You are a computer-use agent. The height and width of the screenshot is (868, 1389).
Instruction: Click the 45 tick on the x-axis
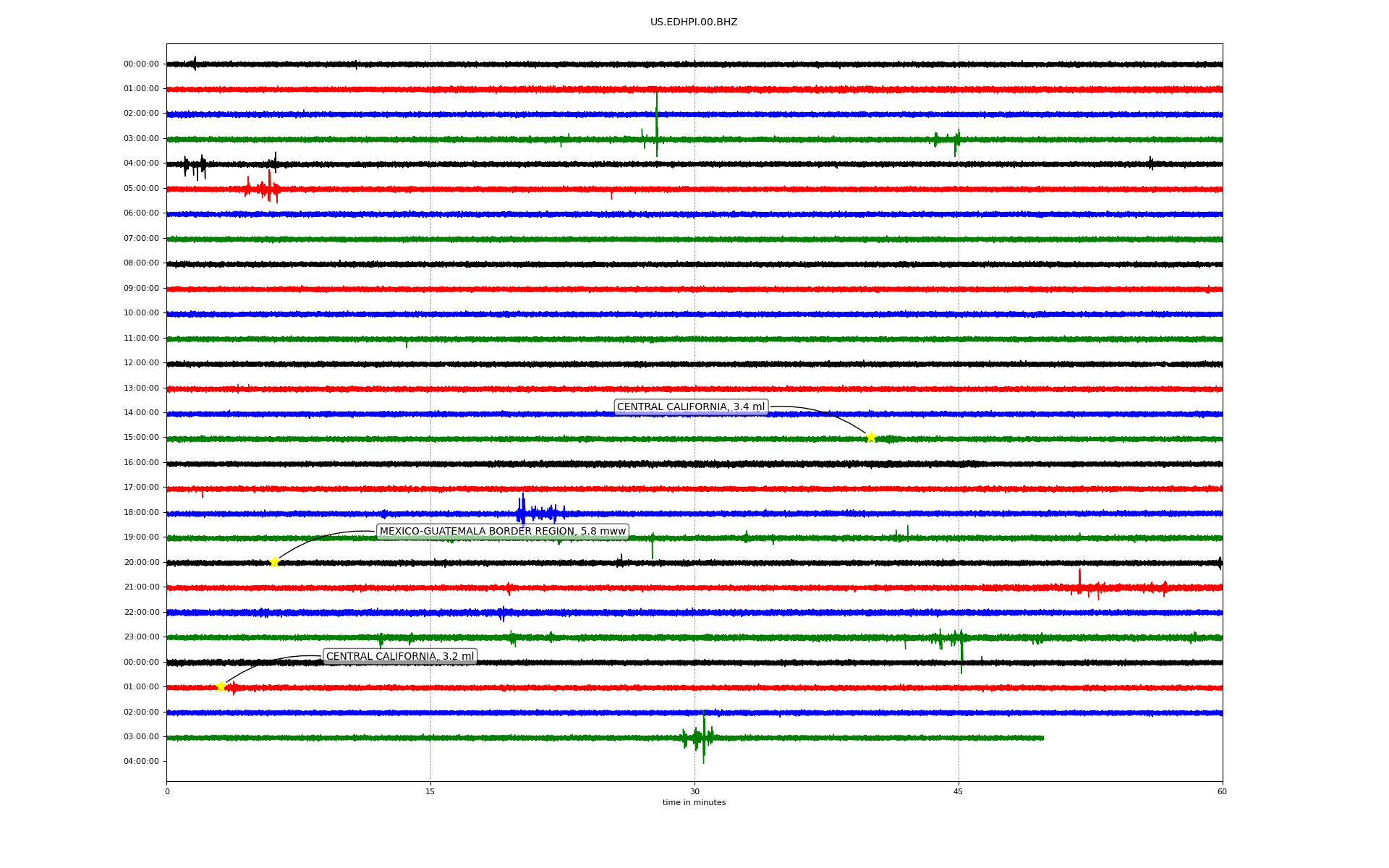(x=958, y=792)
